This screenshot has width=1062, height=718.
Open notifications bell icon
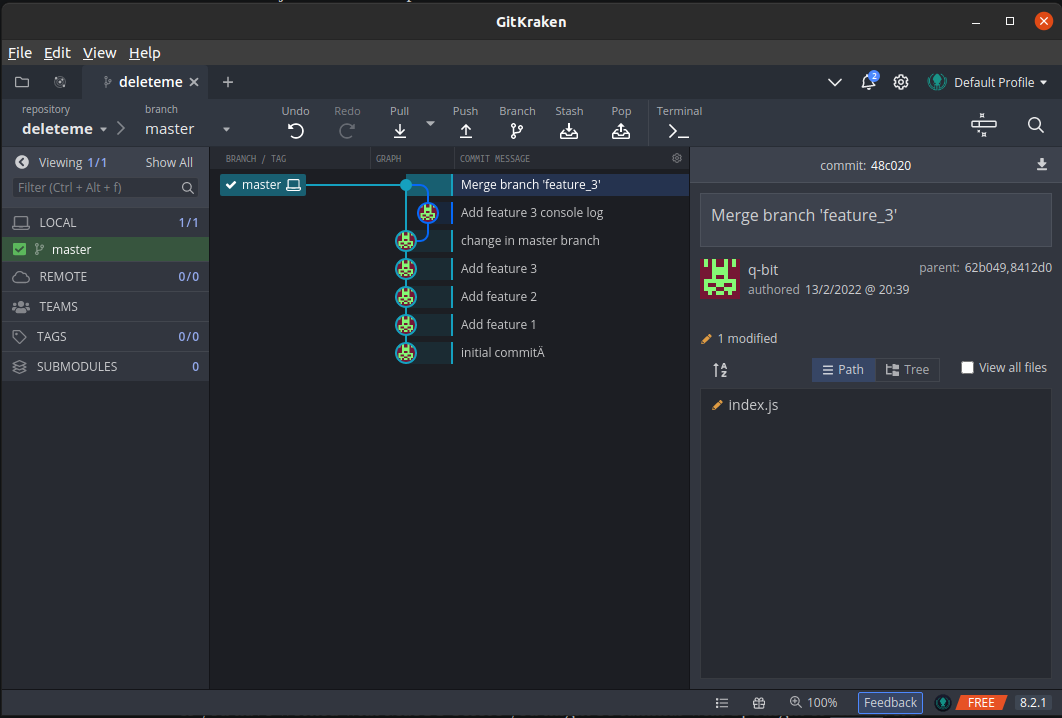click(x=868, y=82)
